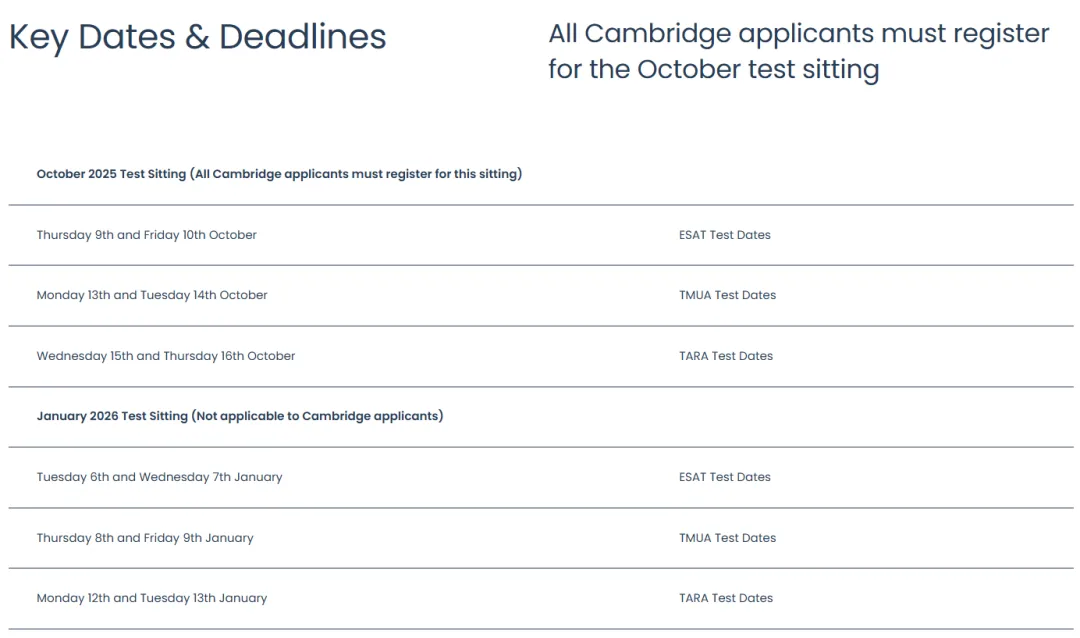Click the Cambridge applicants October sitting notice

click(x=799, y=52)
